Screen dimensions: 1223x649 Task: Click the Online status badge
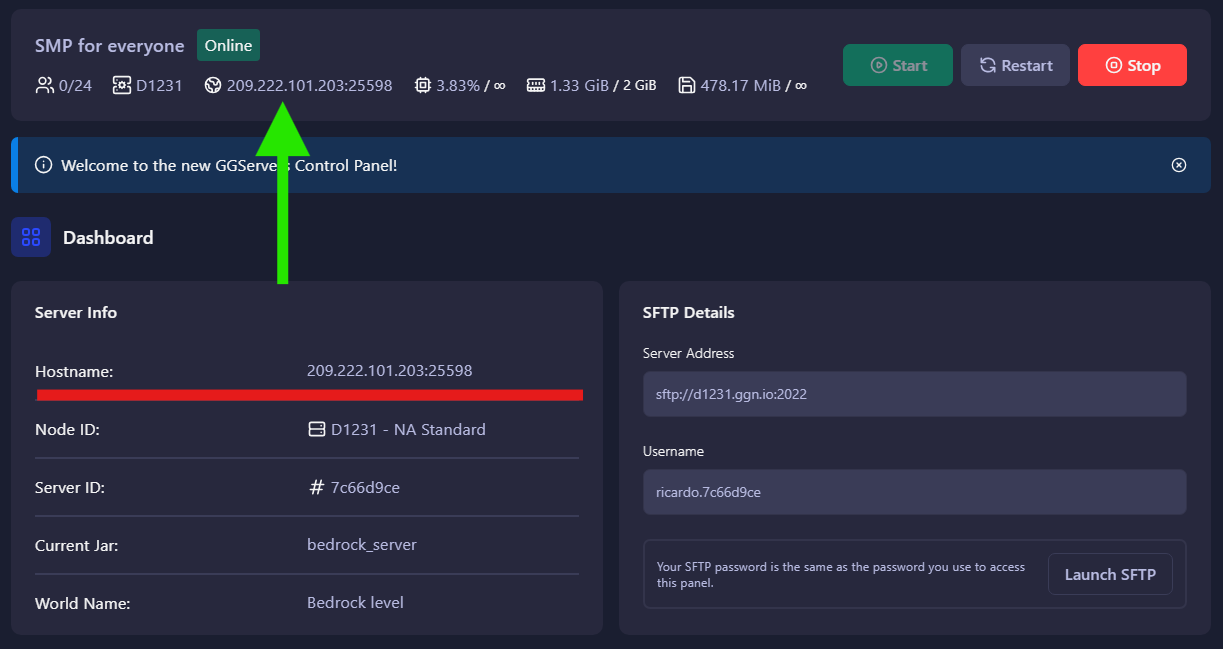[x=228, y=45]
